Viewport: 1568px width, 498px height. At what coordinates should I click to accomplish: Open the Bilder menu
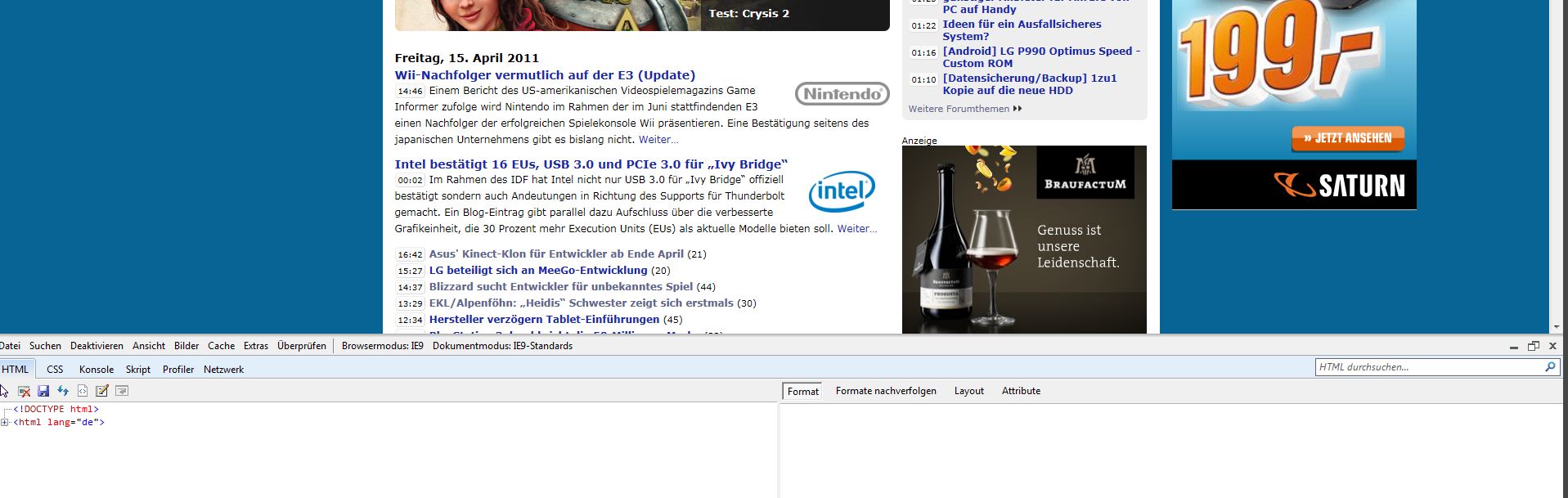click(186, 346)
